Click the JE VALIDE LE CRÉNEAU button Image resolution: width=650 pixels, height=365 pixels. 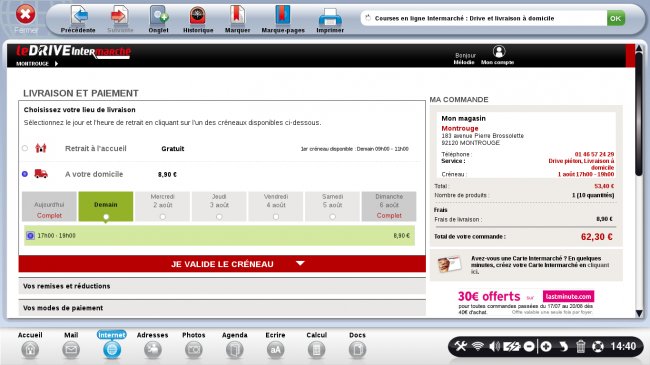pos(222,264)
